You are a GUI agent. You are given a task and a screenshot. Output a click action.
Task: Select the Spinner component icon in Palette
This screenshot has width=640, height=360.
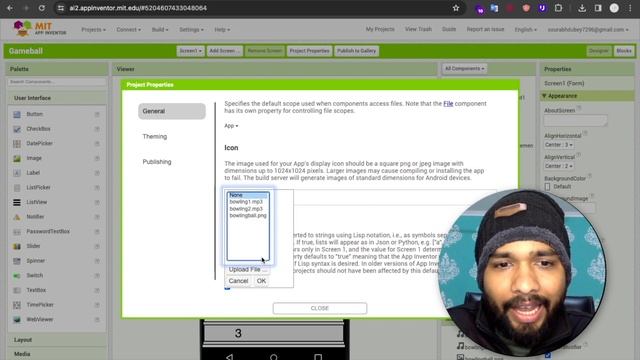pyautogui.click(x=17, y=261)
